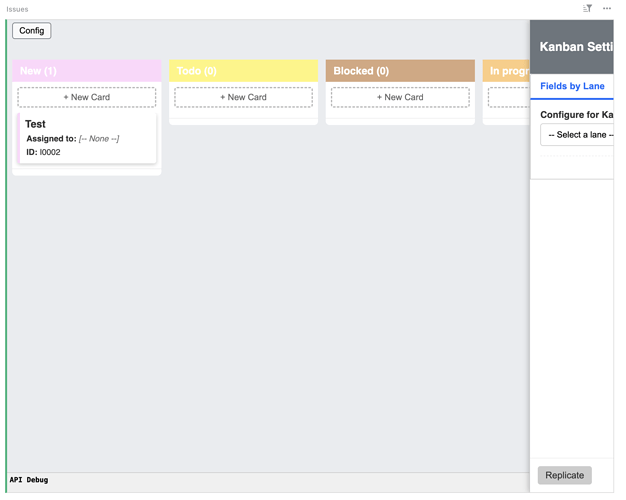626x500 pixels.
Task: Click the filter and sort icon
Action: point(587,8)
